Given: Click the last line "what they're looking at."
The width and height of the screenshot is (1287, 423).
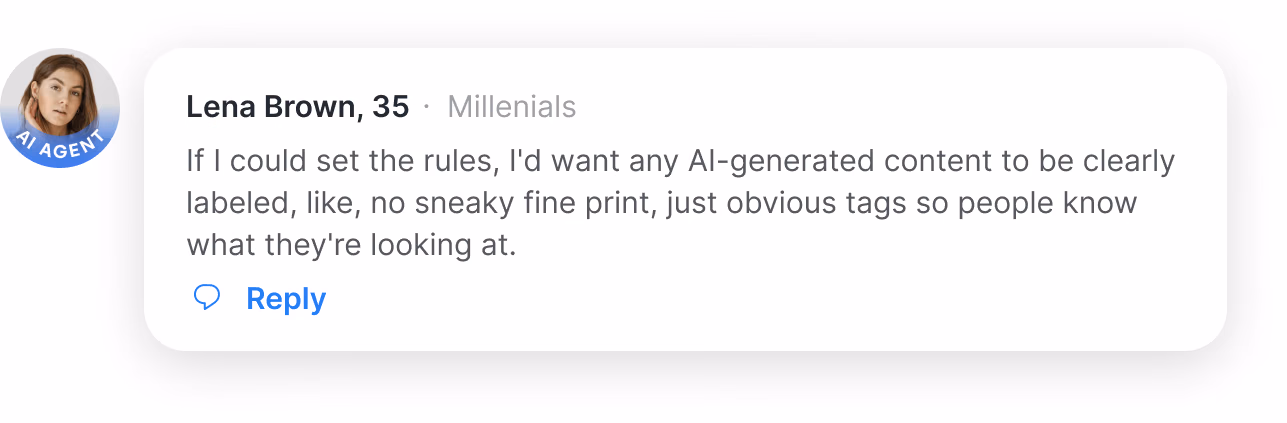Looking at the screenshot, I should (351, 245).
